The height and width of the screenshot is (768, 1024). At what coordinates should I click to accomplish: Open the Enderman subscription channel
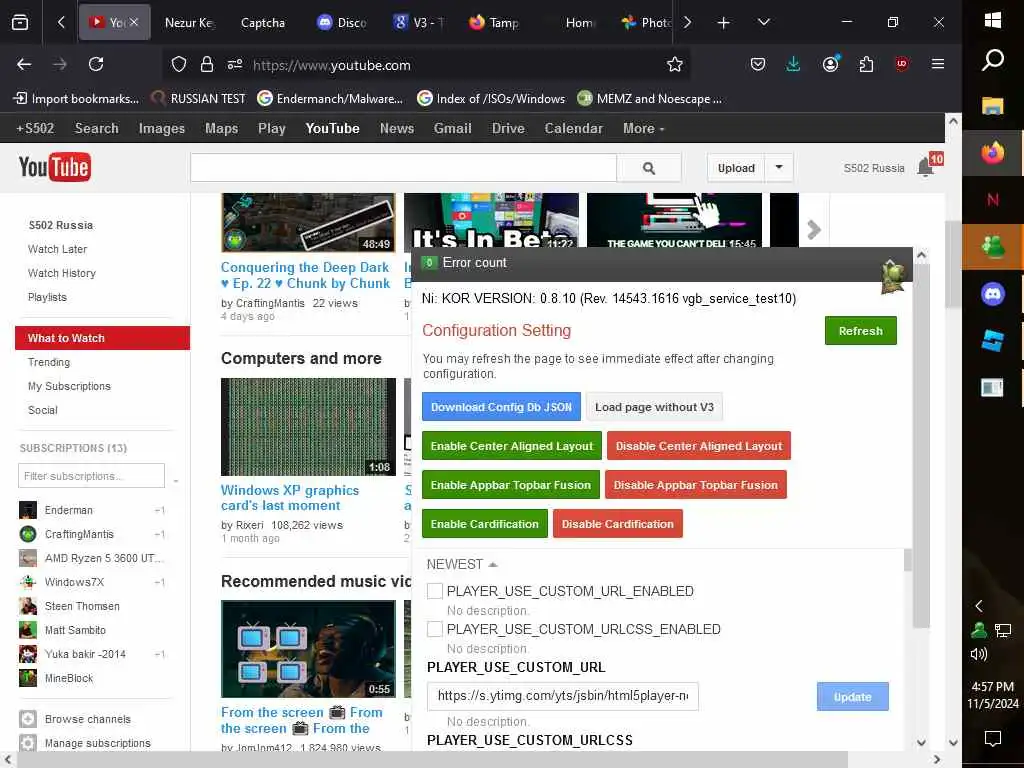point(69,510)
